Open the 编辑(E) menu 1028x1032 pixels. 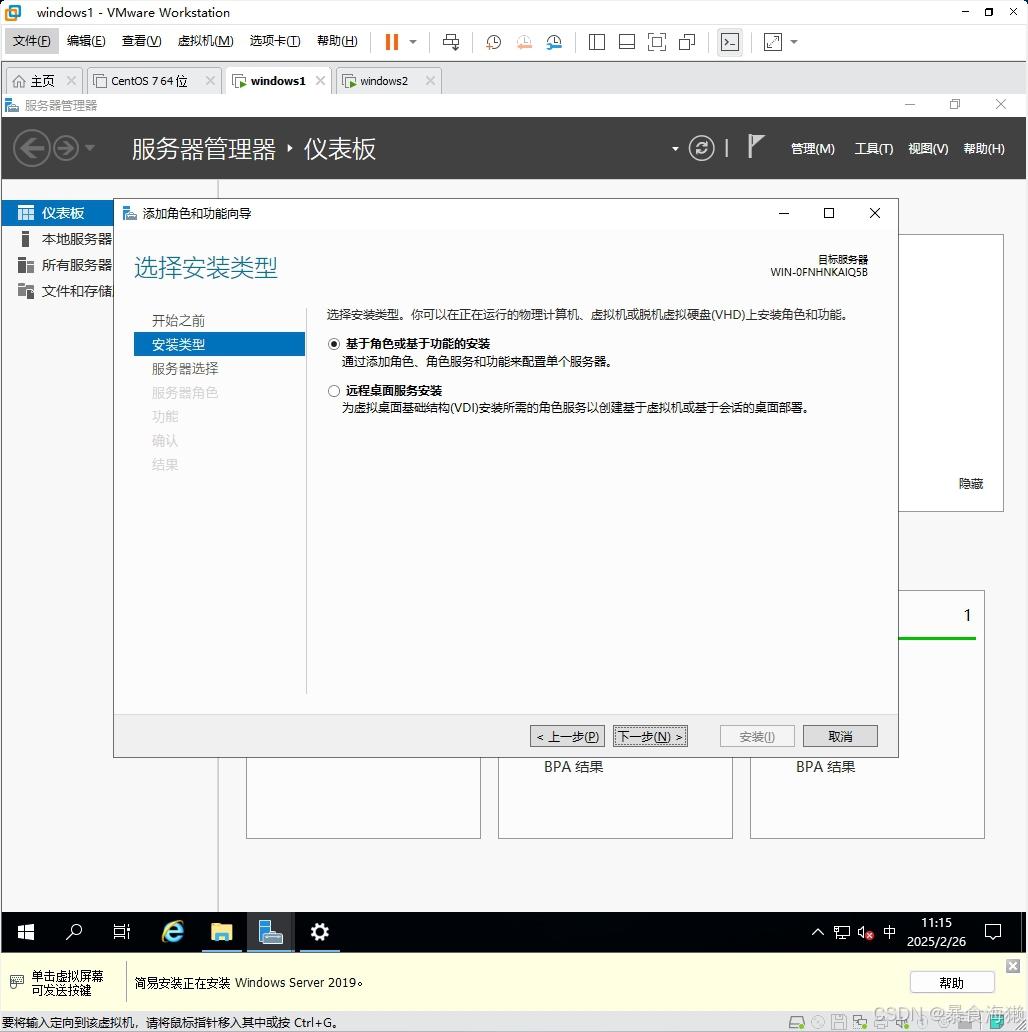click(86, 41)
